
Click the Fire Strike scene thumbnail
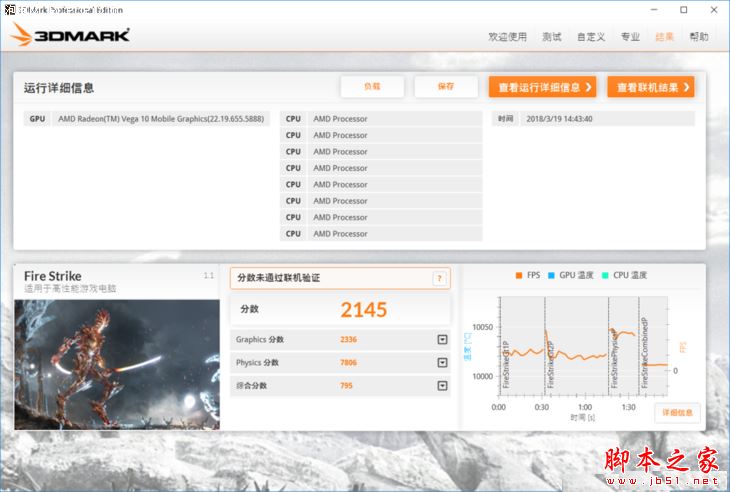click(117, 364)
